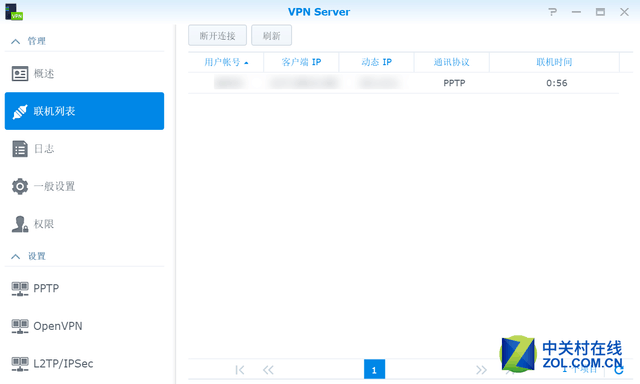Click the 日志 document icon

click(20, 149)
